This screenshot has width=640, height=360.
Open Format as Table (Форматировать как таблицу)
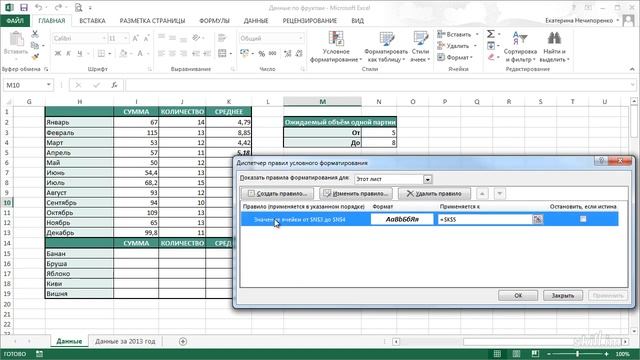[386, 47]
